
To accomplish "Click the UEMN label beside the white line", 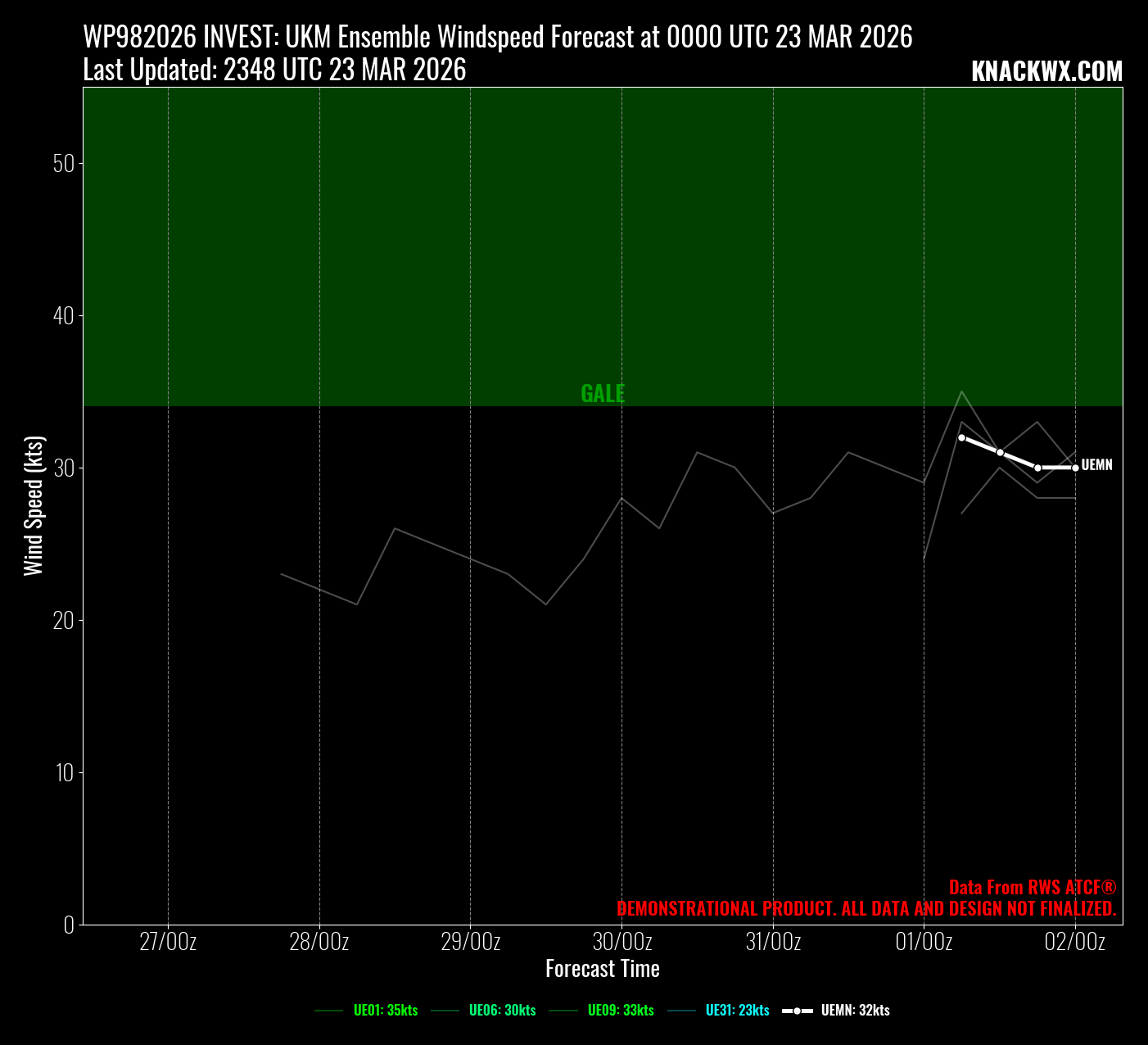I will [x=1096, y=465].
